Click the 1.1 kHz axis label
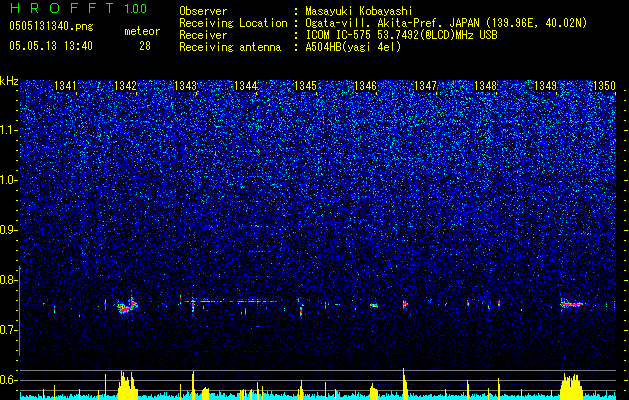 9,130
